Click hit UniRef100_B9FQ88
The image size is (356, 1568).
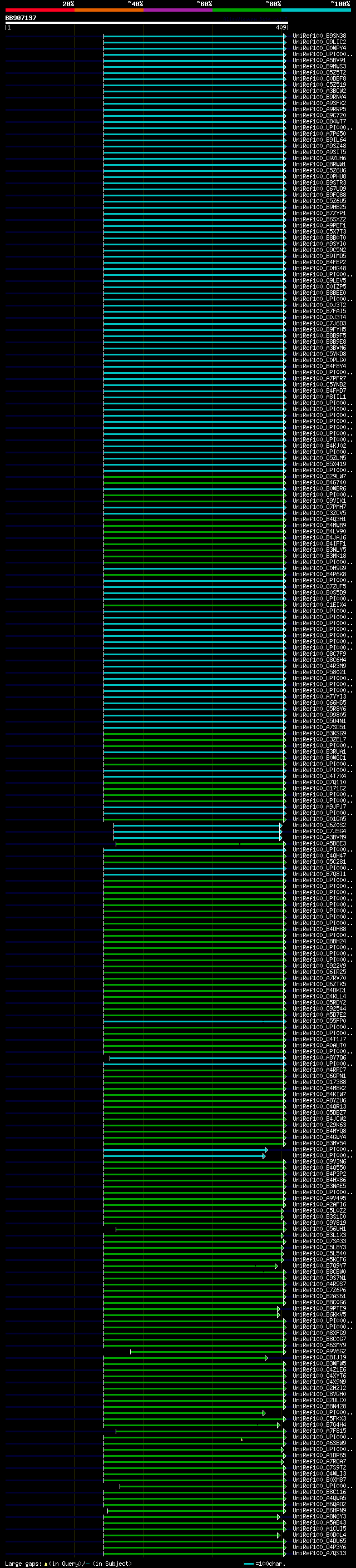[319, 195]
